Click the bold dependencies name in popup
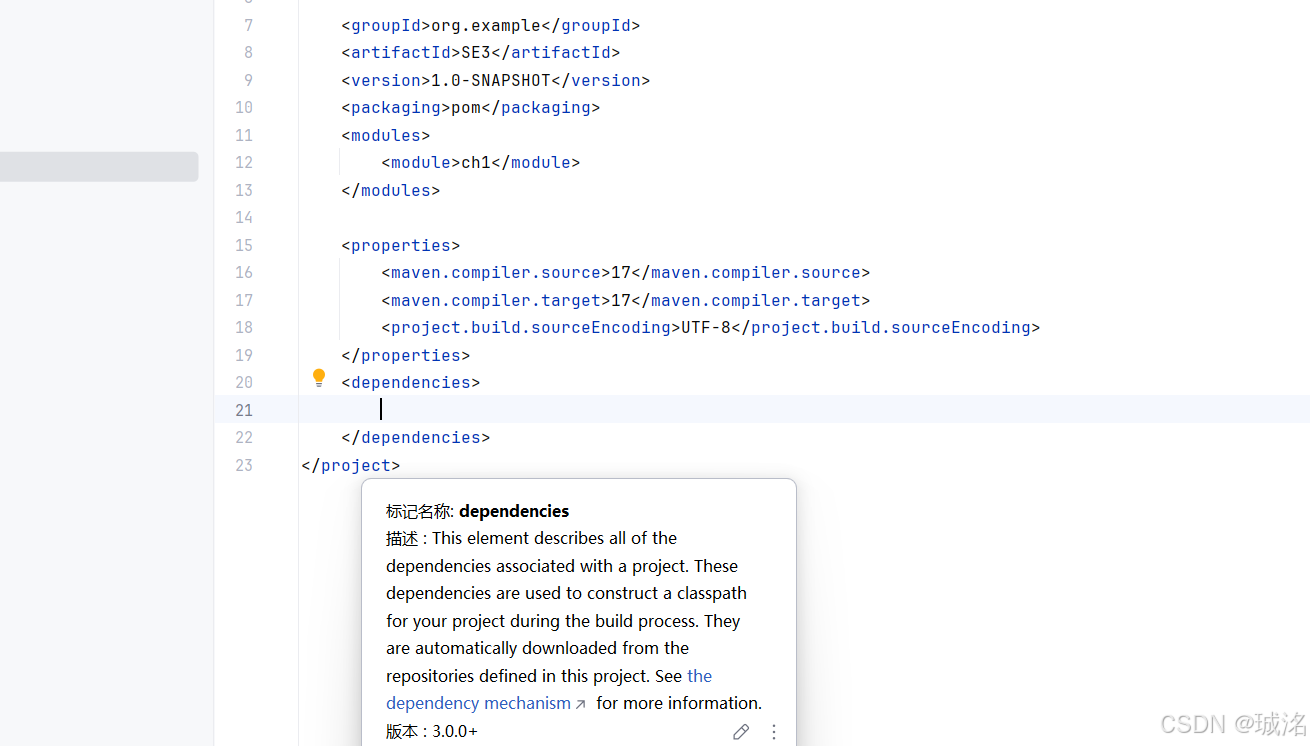The height and width of the screenshot is (746, 1310). pyautogui.click(x=514, y=511)
